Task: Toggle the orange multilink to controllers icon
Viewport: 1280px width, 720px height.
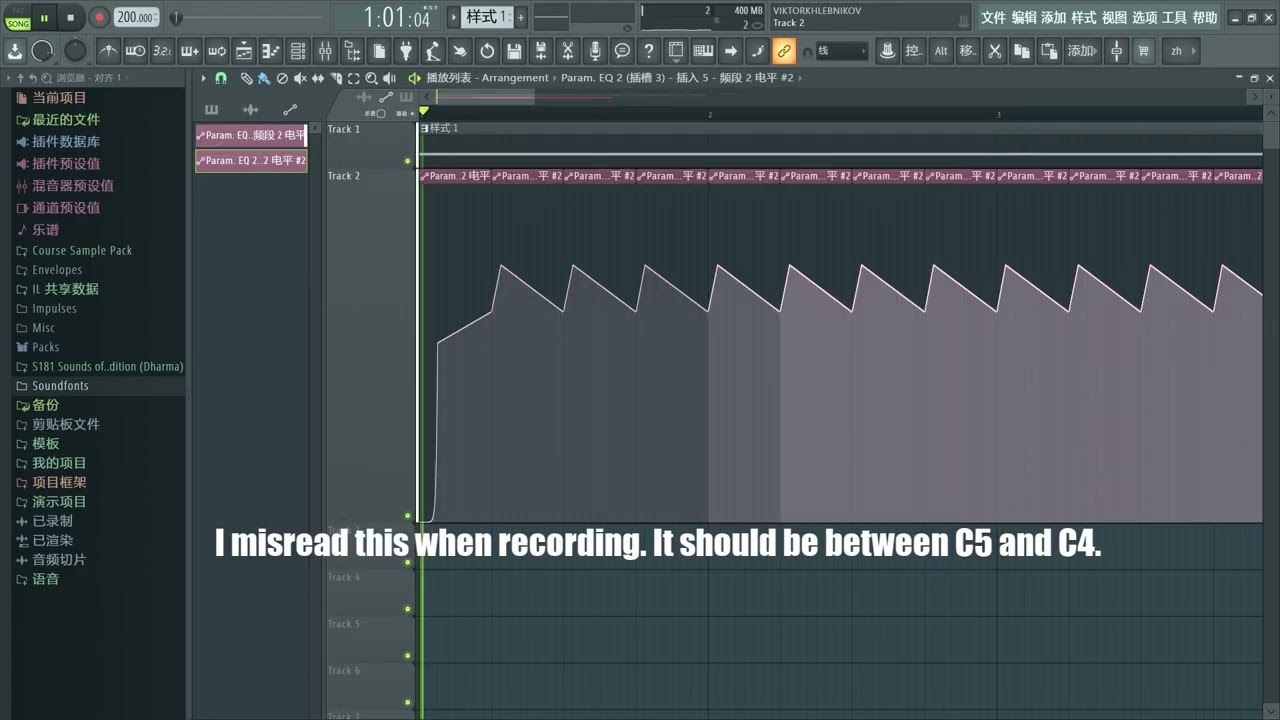Action: point(784,51)
